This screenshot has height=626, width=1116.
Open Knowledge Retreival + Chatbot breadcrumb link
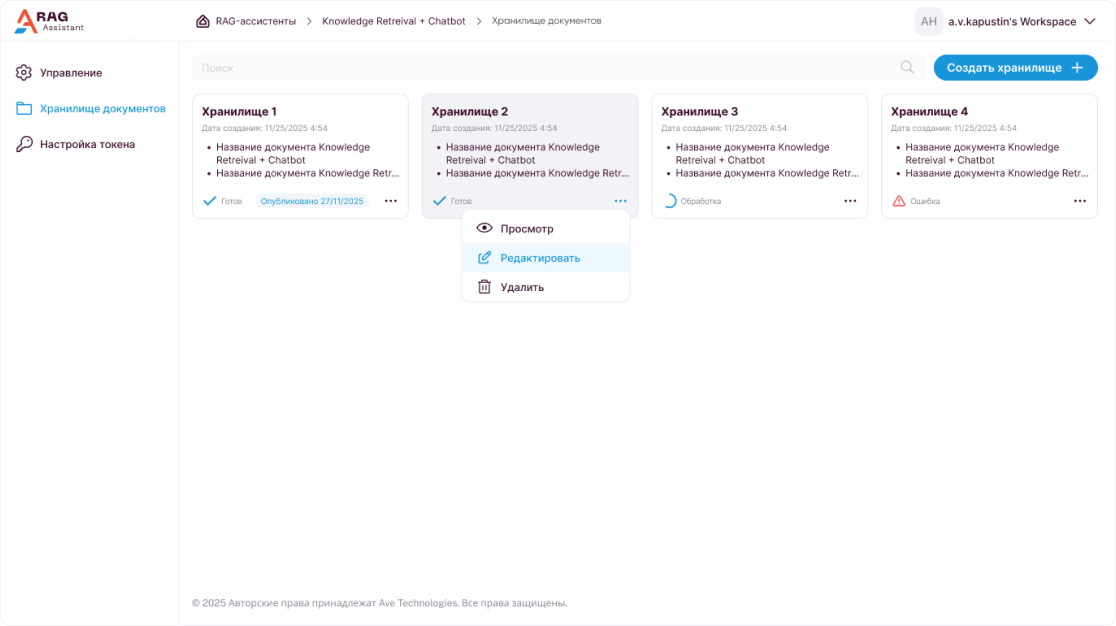pos(393,21)
